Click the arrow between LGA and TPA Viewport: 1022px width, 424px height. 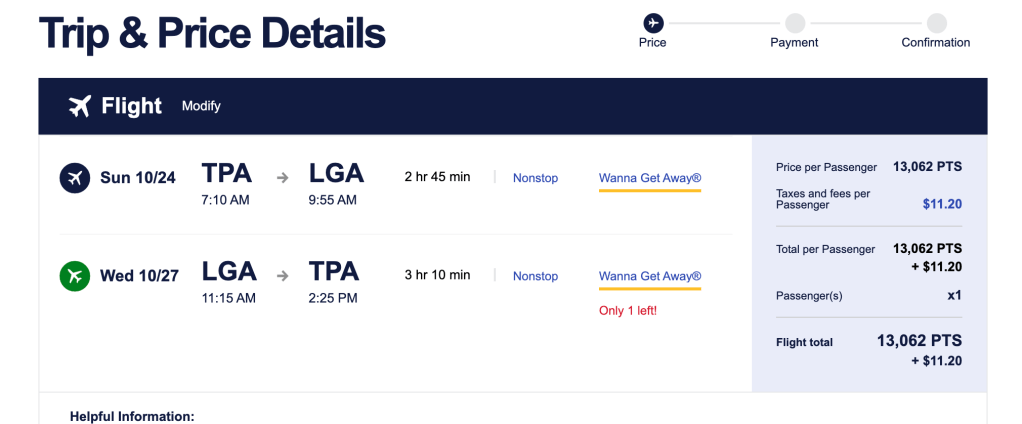tap(283, 276)
